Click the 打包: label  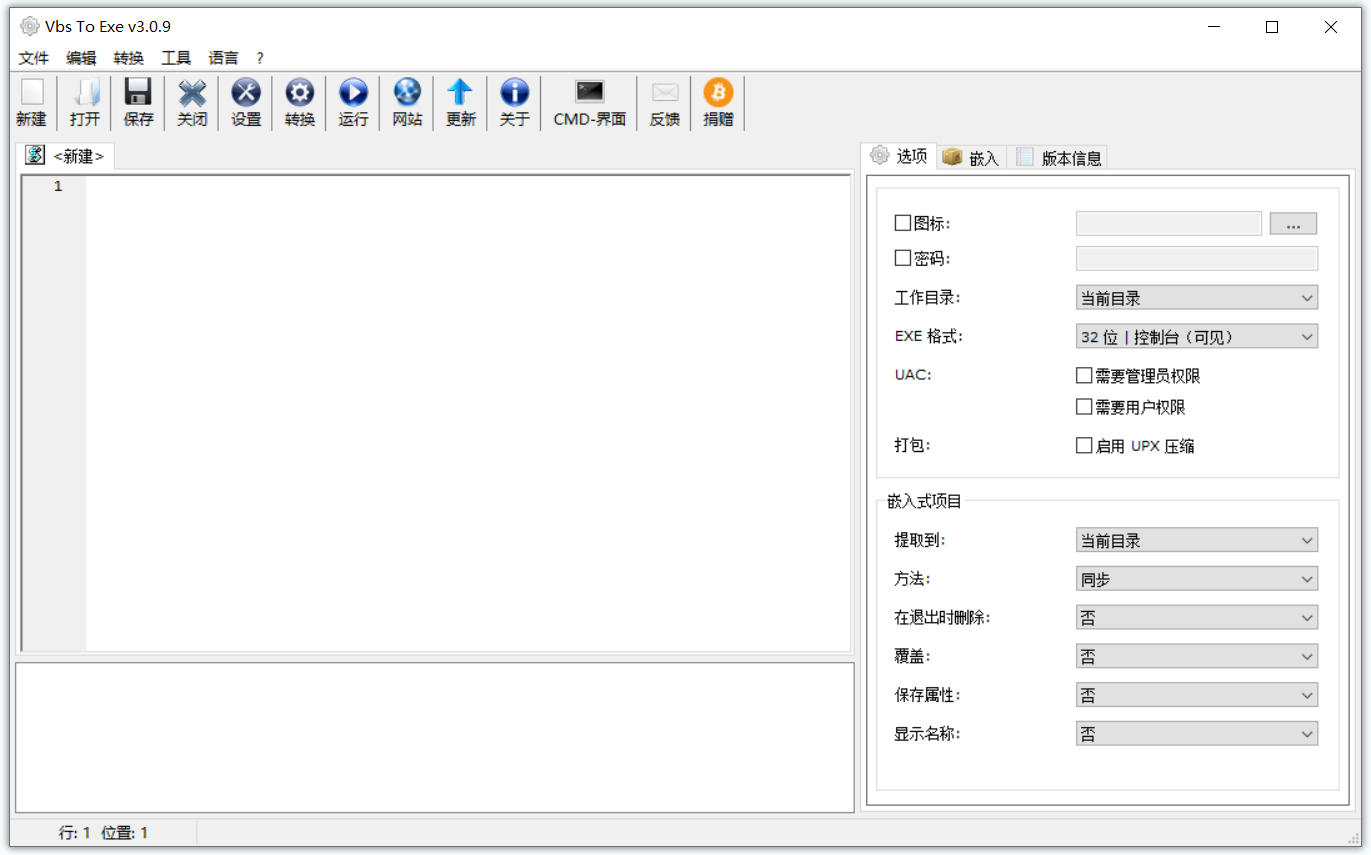[x=912, y=446]
